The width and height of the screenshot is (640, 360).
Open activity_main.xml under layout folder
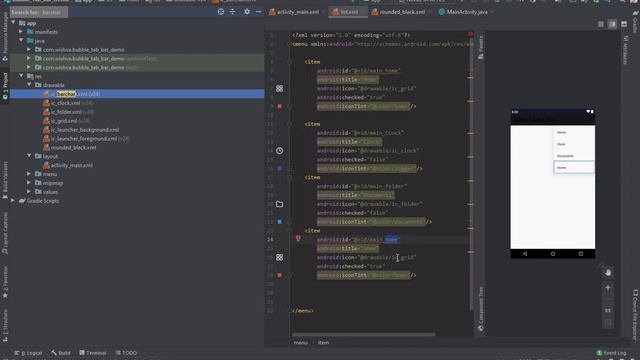(x=71, y=165)
